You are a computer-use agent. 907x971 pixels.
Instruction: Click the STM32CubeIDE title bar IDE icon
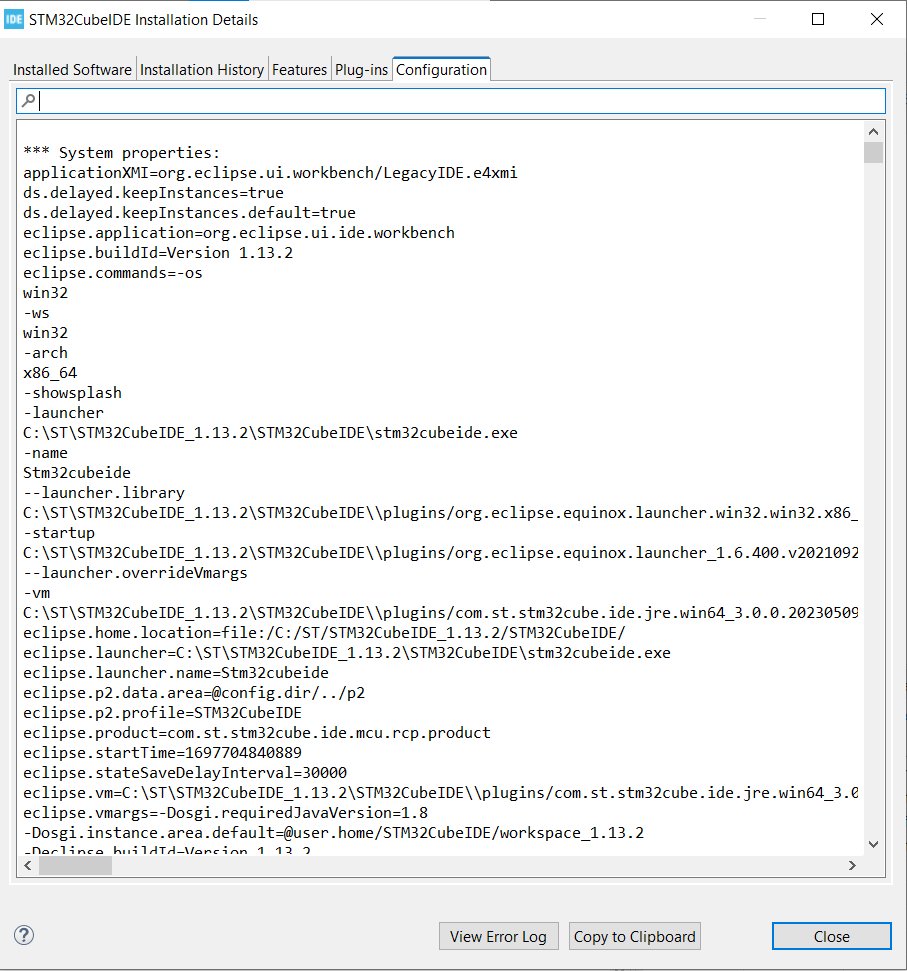click(x=14, y=19)
